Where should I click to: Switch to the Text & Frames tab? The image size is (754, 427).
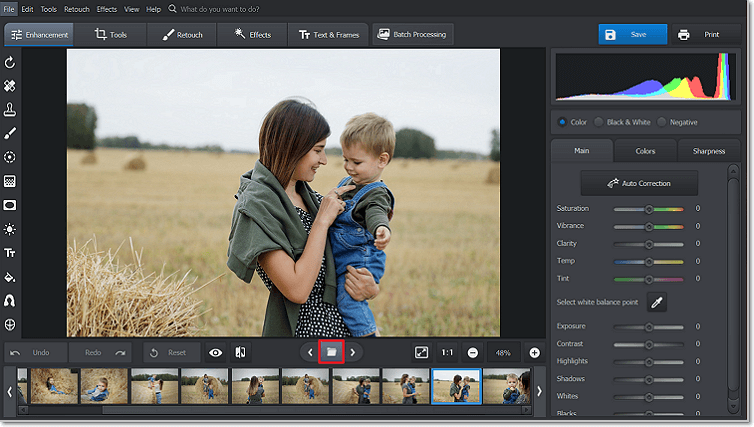328,35
